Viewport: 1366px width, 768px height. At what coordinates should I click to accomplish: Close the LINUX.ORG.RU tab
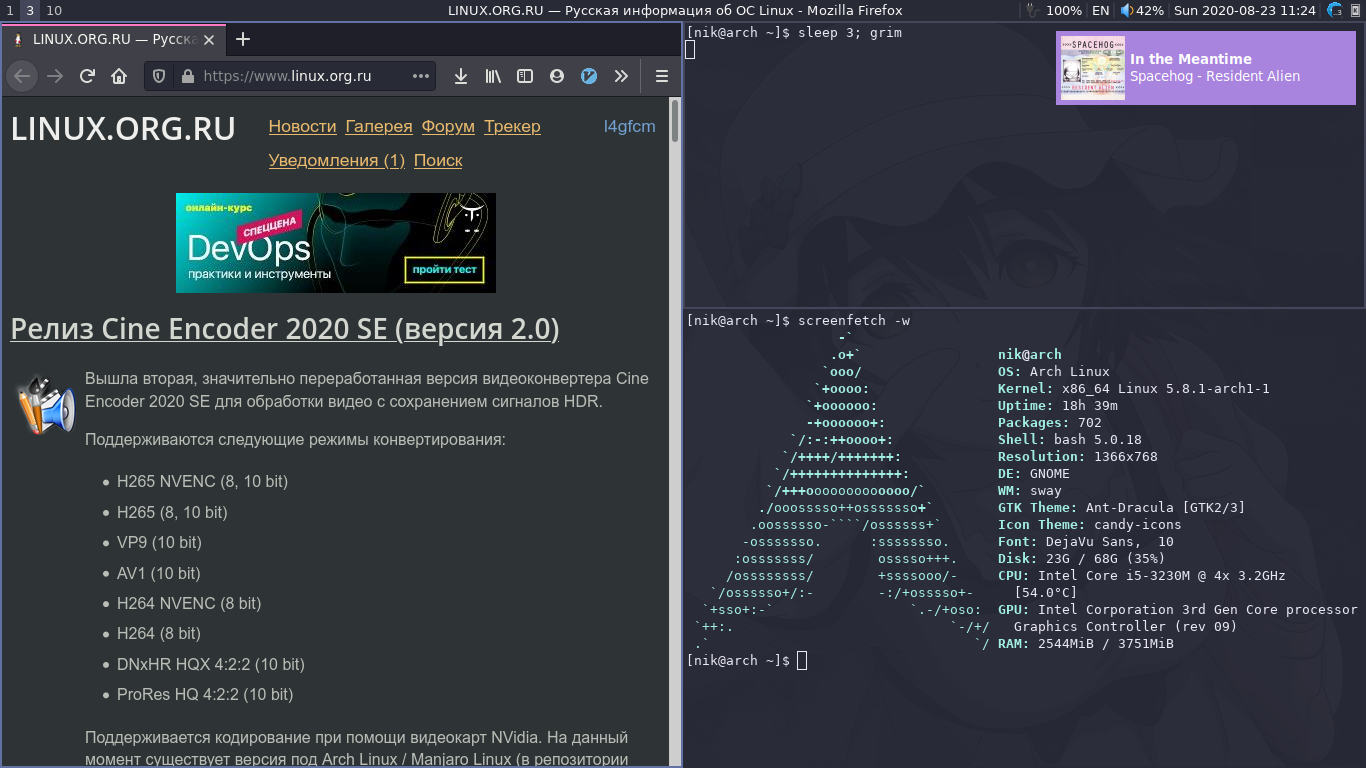coord(210,39)
